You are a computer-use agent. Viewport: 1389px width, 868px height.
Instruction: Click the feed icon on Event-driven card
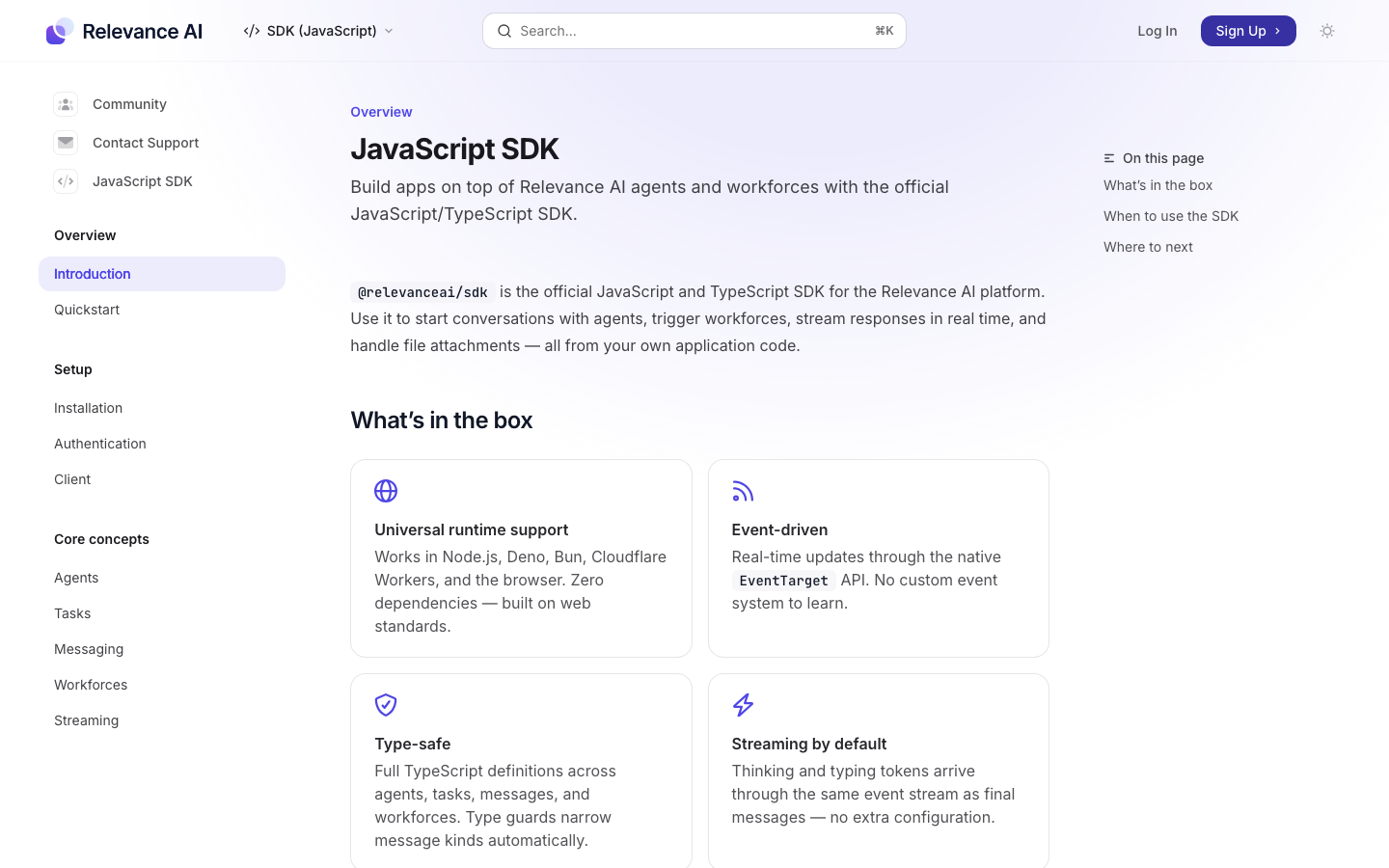pyautogui.click(x=743, y=491)
